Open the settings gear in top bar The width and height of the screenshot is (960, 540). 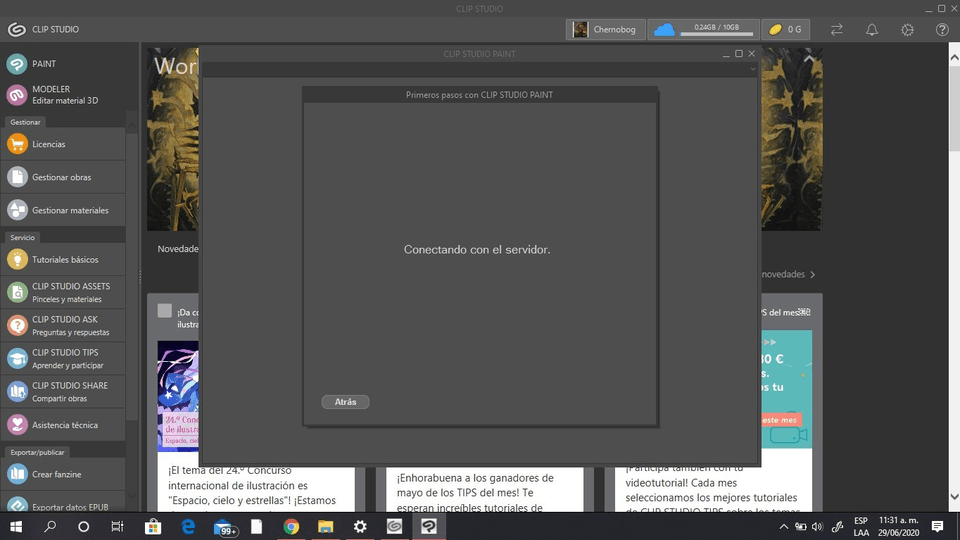907,30
